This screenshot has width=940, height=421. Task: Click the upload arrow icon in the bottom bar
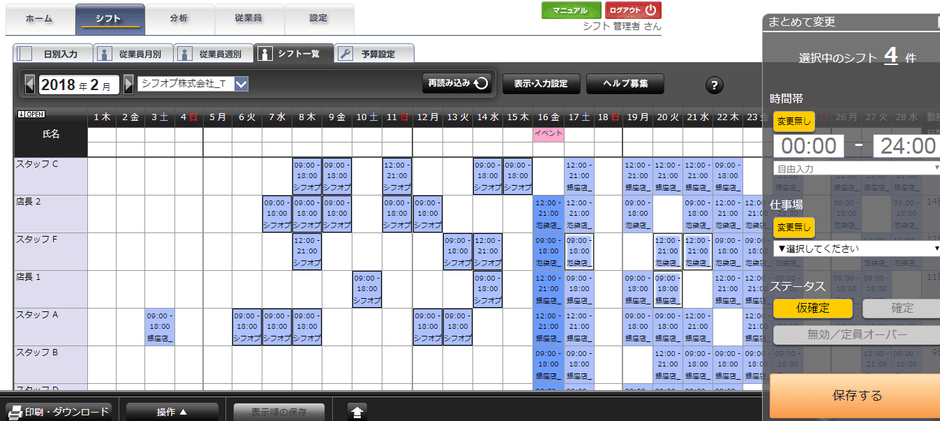357,412
